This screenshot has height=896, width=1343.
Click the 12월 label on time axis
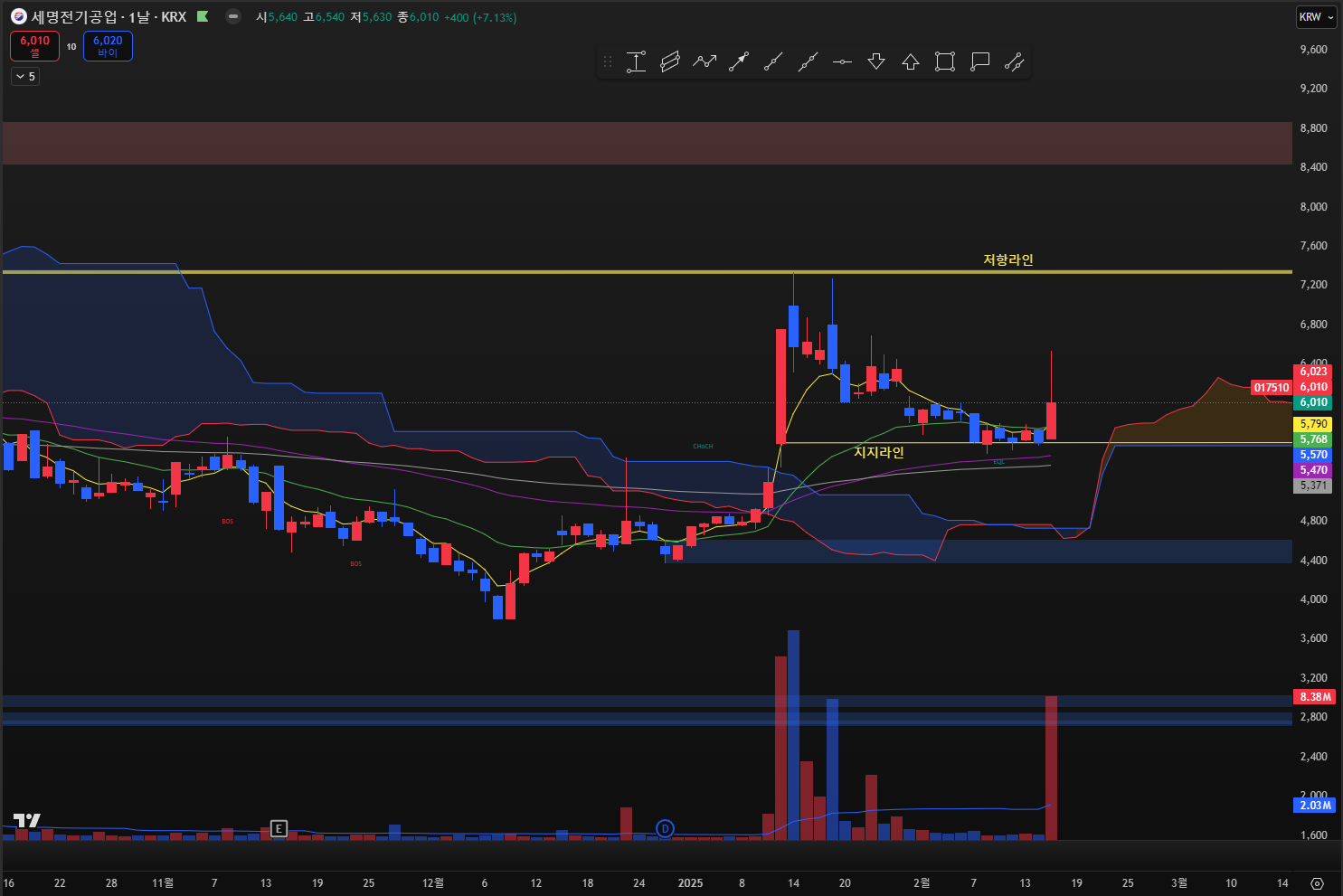433,883
